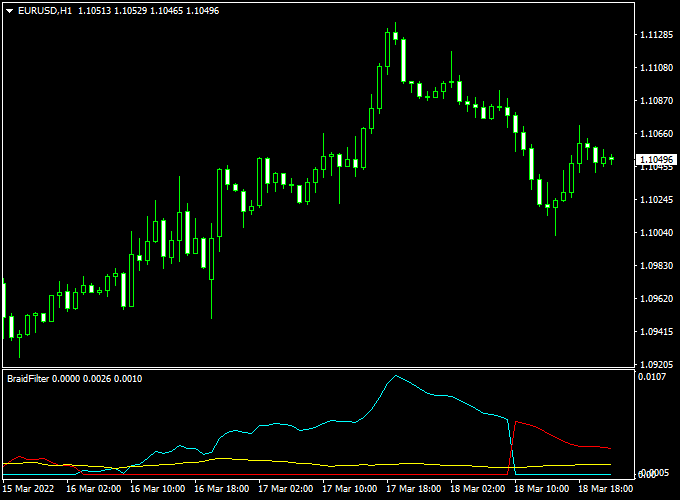The width and height of the screenshot is (680, 500).
Task: Click the last candlestick on the chart
Action: coord(611,159)
